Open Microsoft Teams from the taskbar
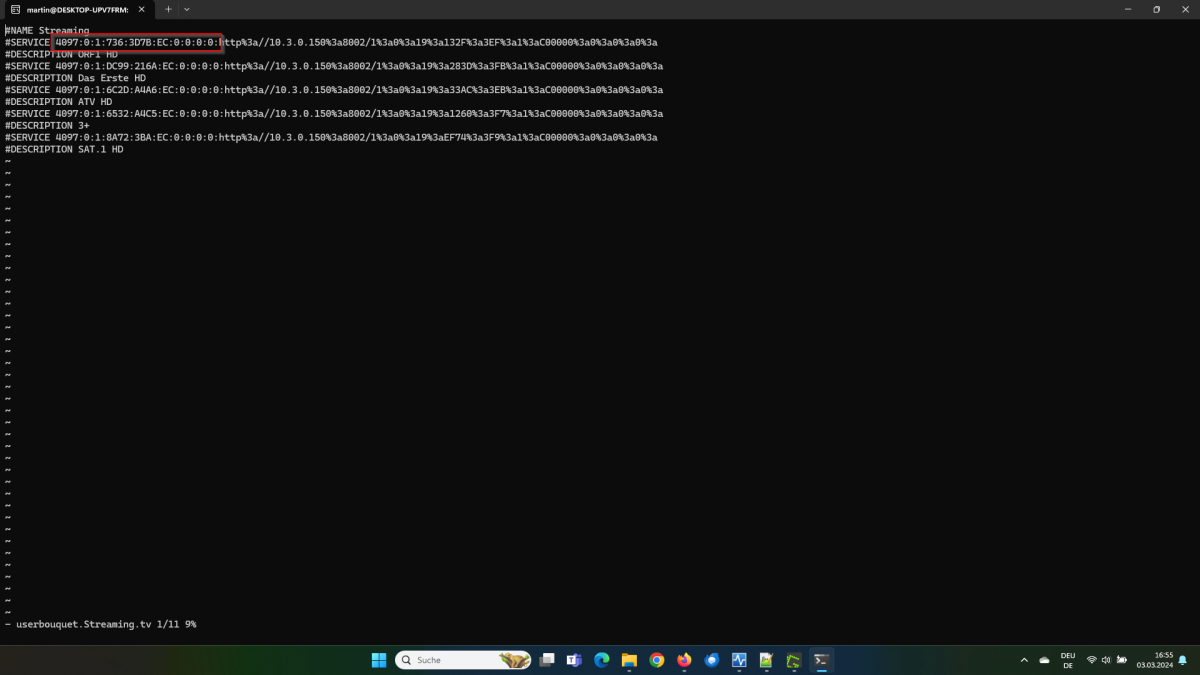1200x675 pixels. click(577, 660)
